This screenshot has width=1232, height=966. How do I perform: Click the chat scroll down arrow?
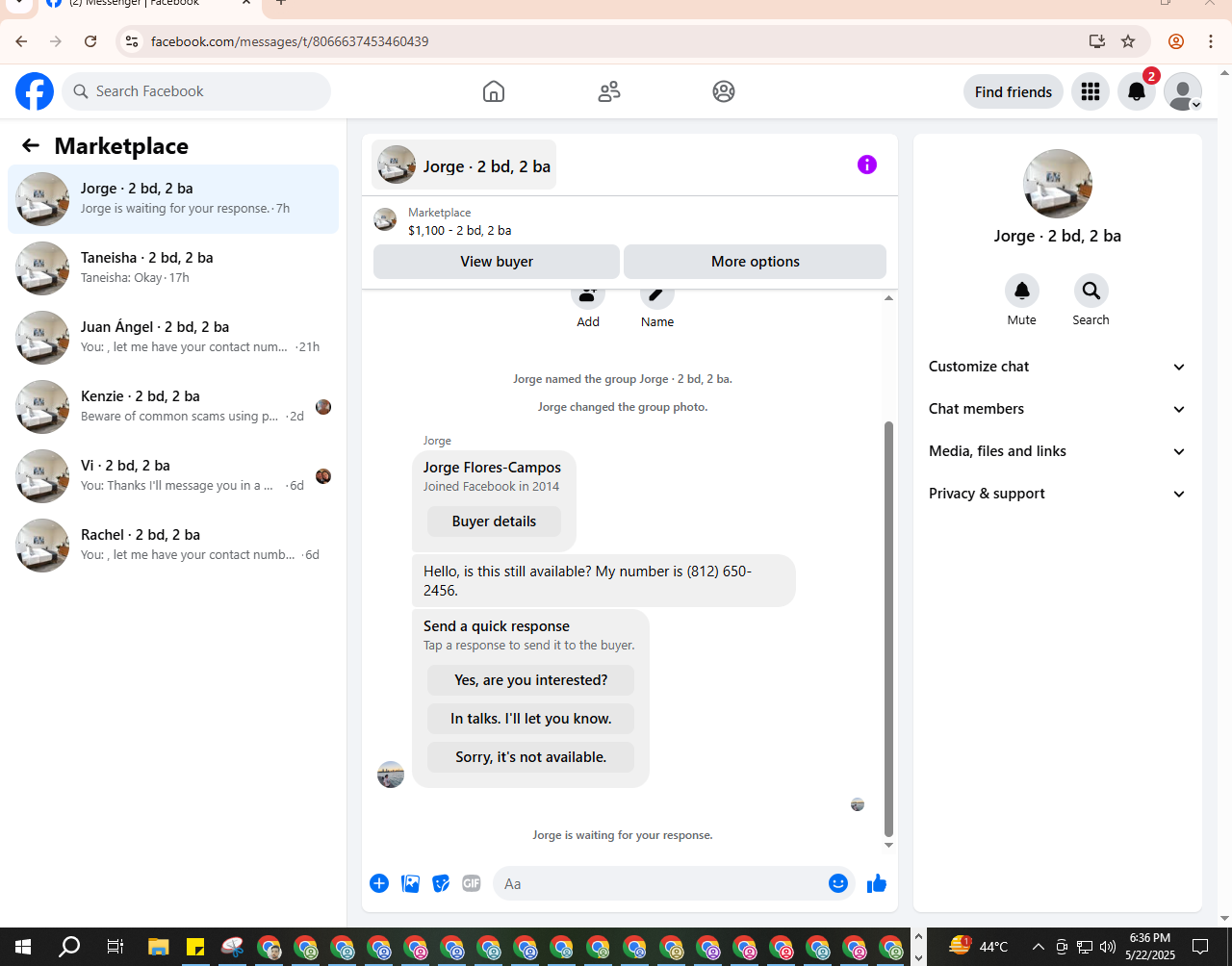pyautogui.click(x=888, y=845)
